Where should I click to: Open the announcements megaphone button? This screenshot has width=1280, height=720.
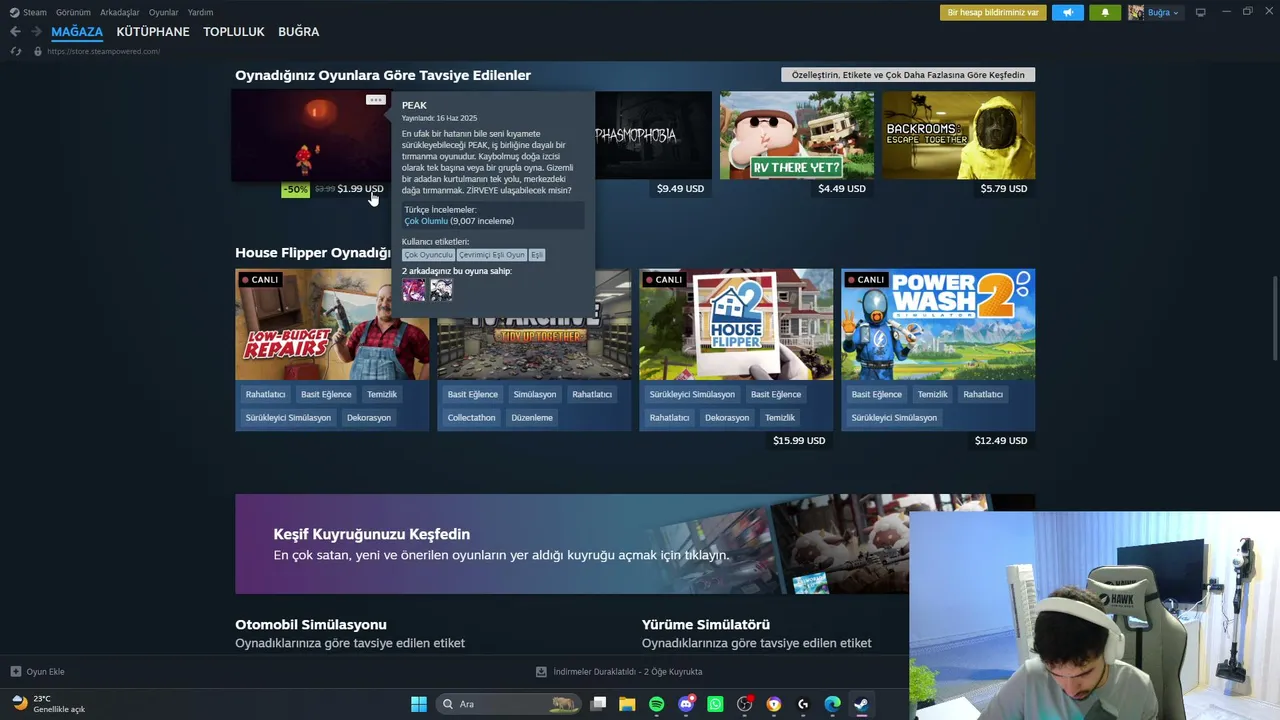(x=1068, y=12)
